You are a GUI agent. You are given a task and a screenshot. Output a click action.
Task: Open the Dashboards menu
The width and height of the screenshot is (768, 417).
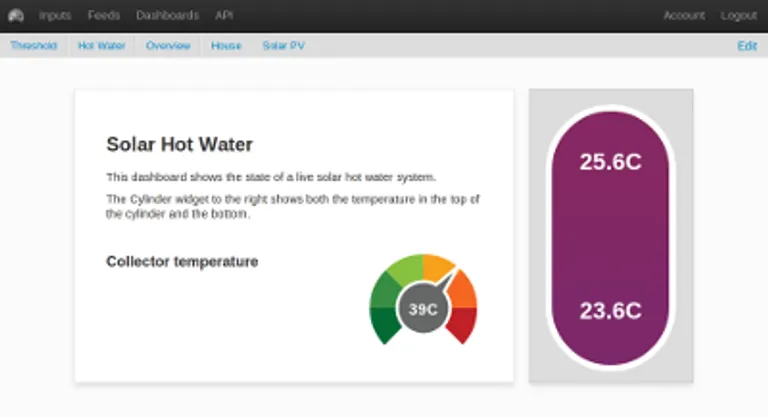tap(167, 16)
